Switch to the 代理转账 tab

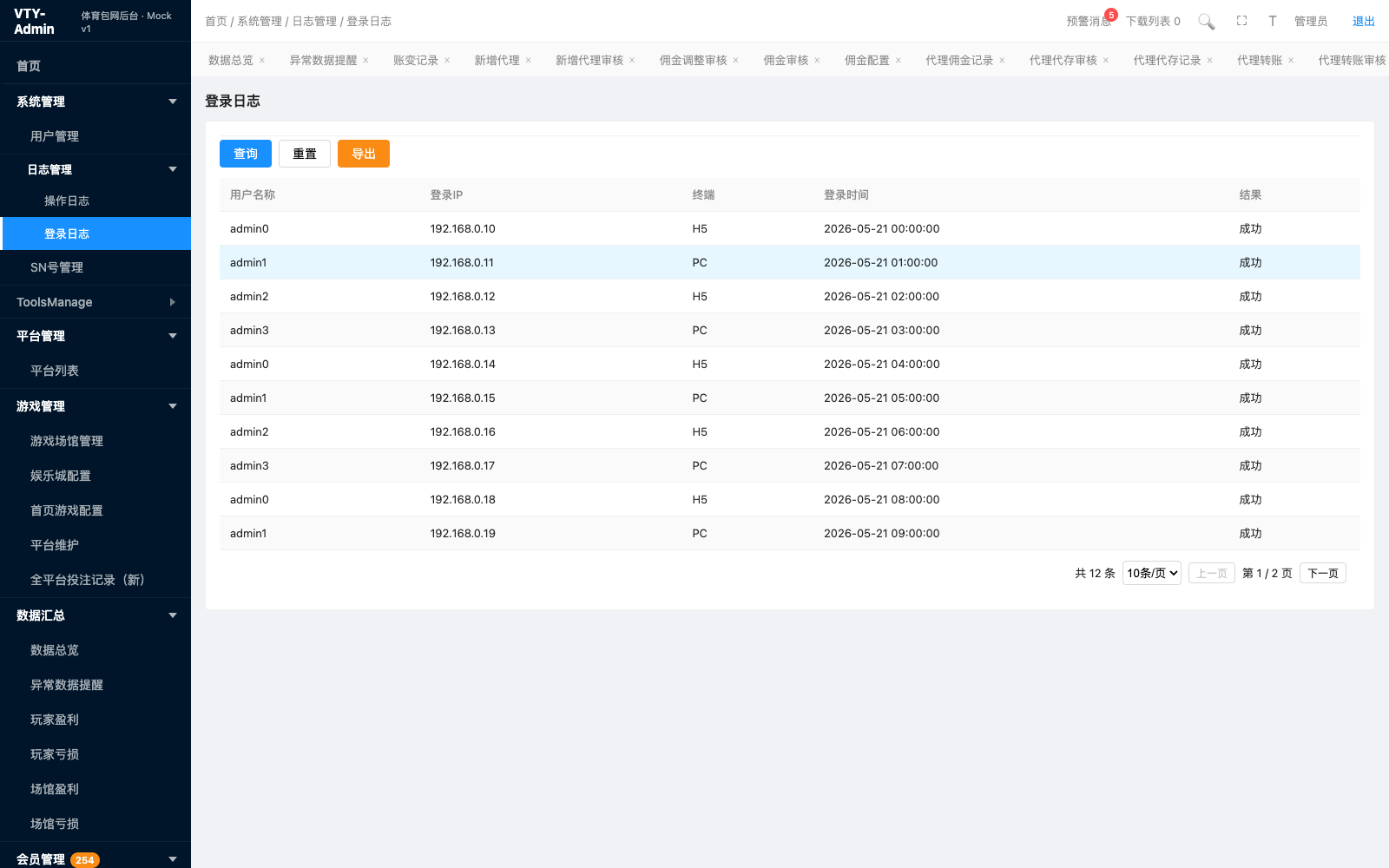(x=1260, y=61)
